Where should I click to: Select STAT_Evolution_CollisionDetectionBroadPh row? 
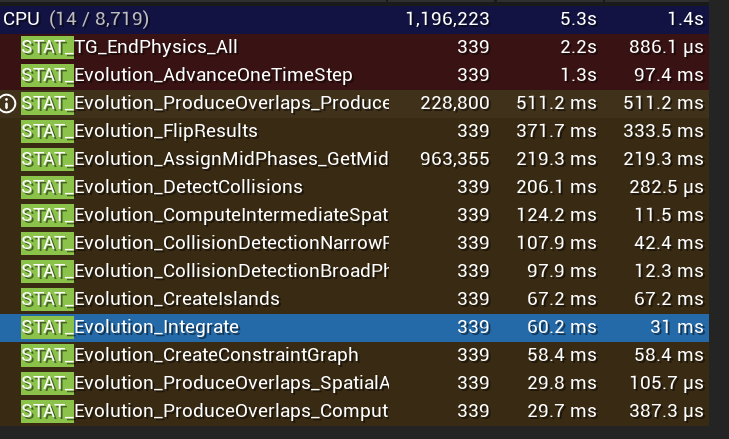pyautogui.click(x=354, y=271)
